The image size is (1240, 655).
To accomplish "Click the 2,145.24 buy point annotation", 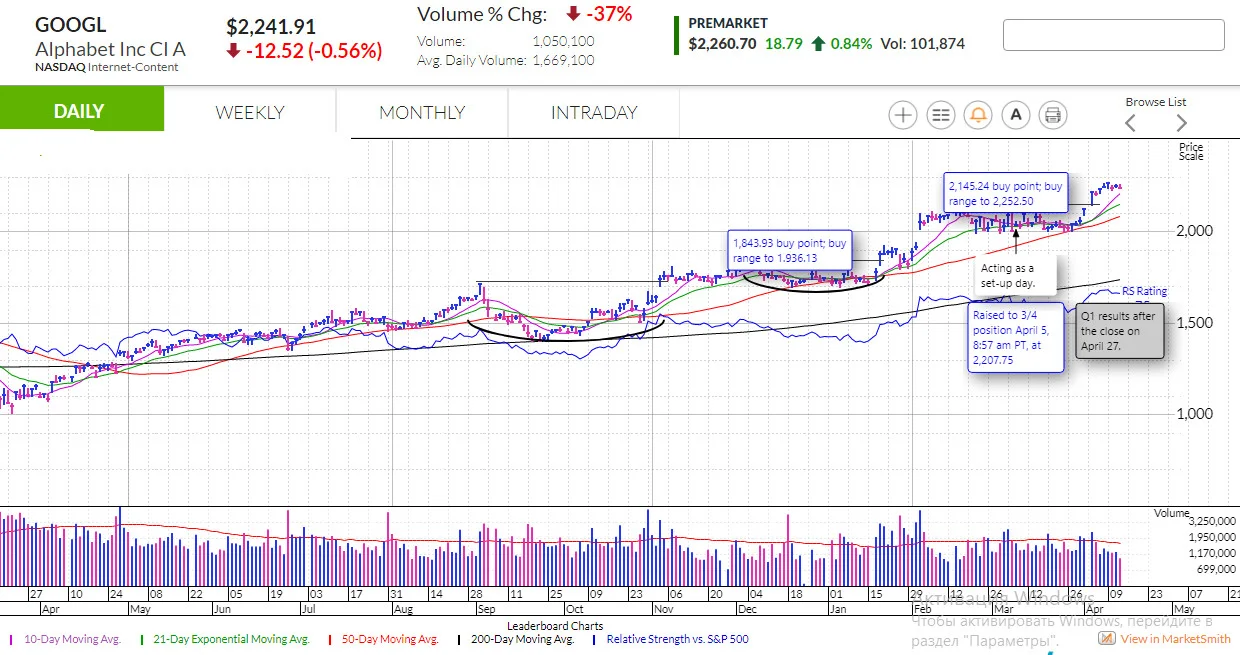I will (x=1005, y=193).
